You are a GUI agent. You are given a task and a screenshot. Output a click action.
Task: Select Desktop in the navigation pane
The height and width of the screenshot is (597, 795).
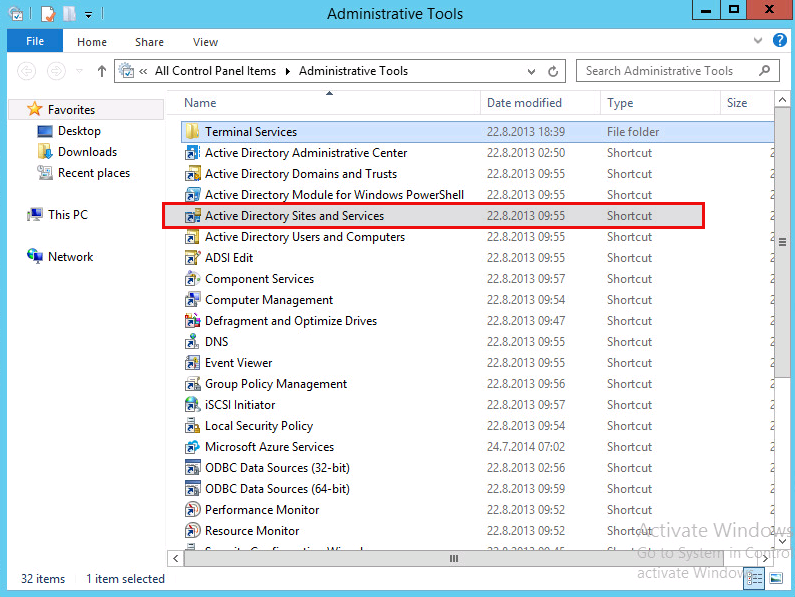click(x=79, y=131)
